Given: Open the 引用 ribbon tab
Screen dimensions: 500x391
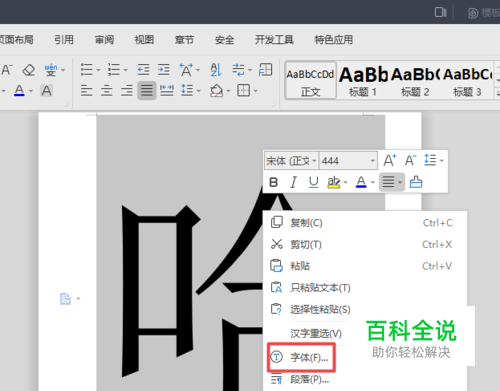Looking at the screenshot, I should [64, 40].
